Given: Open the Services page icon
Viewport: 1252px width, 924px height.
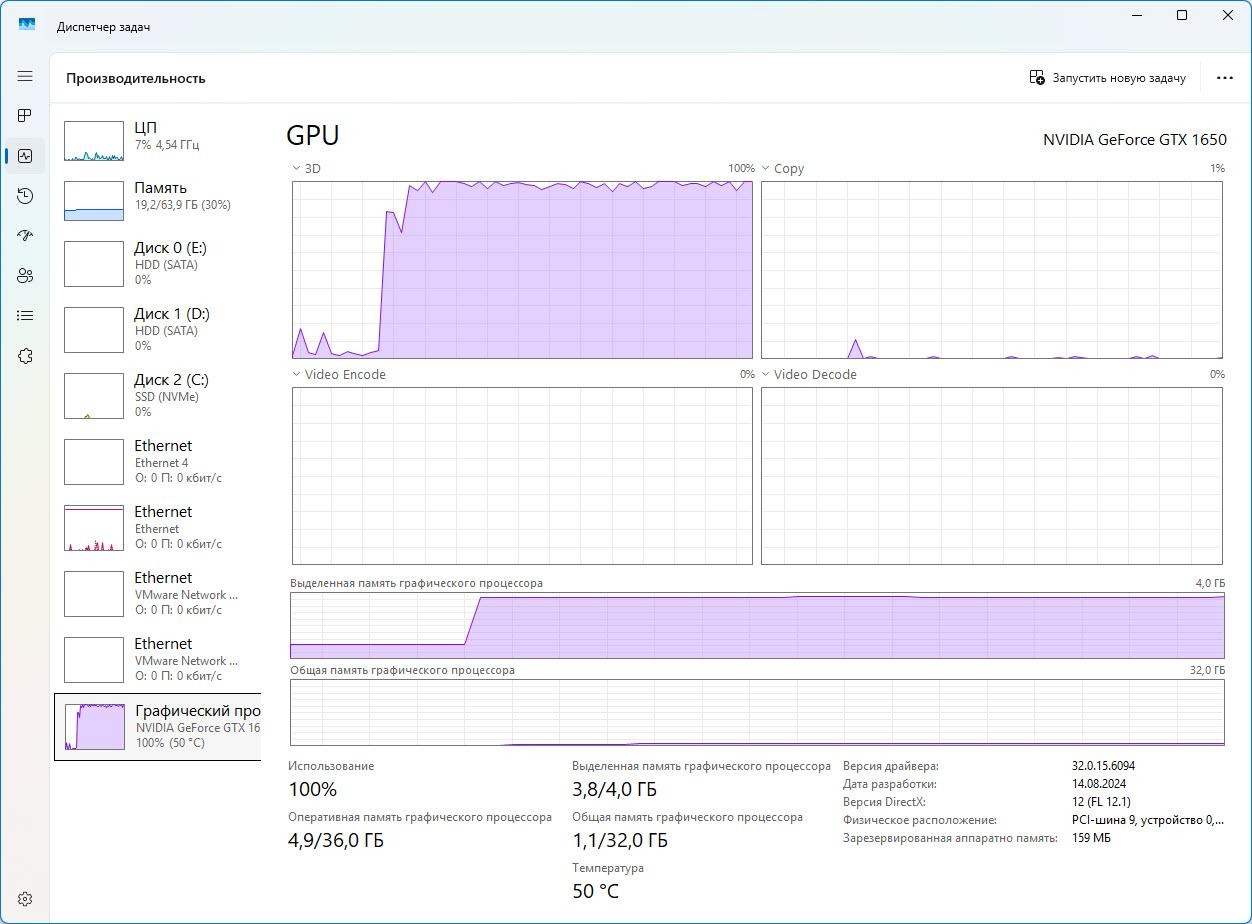Looking at the screenshot, I should (25, 356).
